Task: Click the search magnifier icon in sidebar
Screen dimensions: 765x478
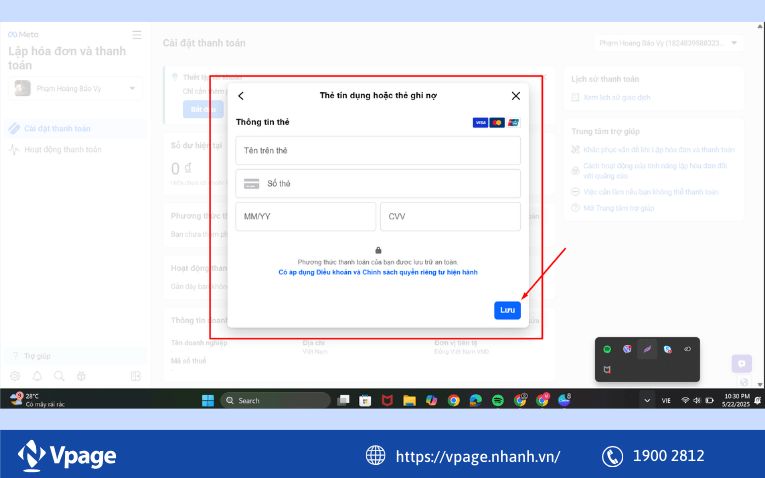Action: 59,376
